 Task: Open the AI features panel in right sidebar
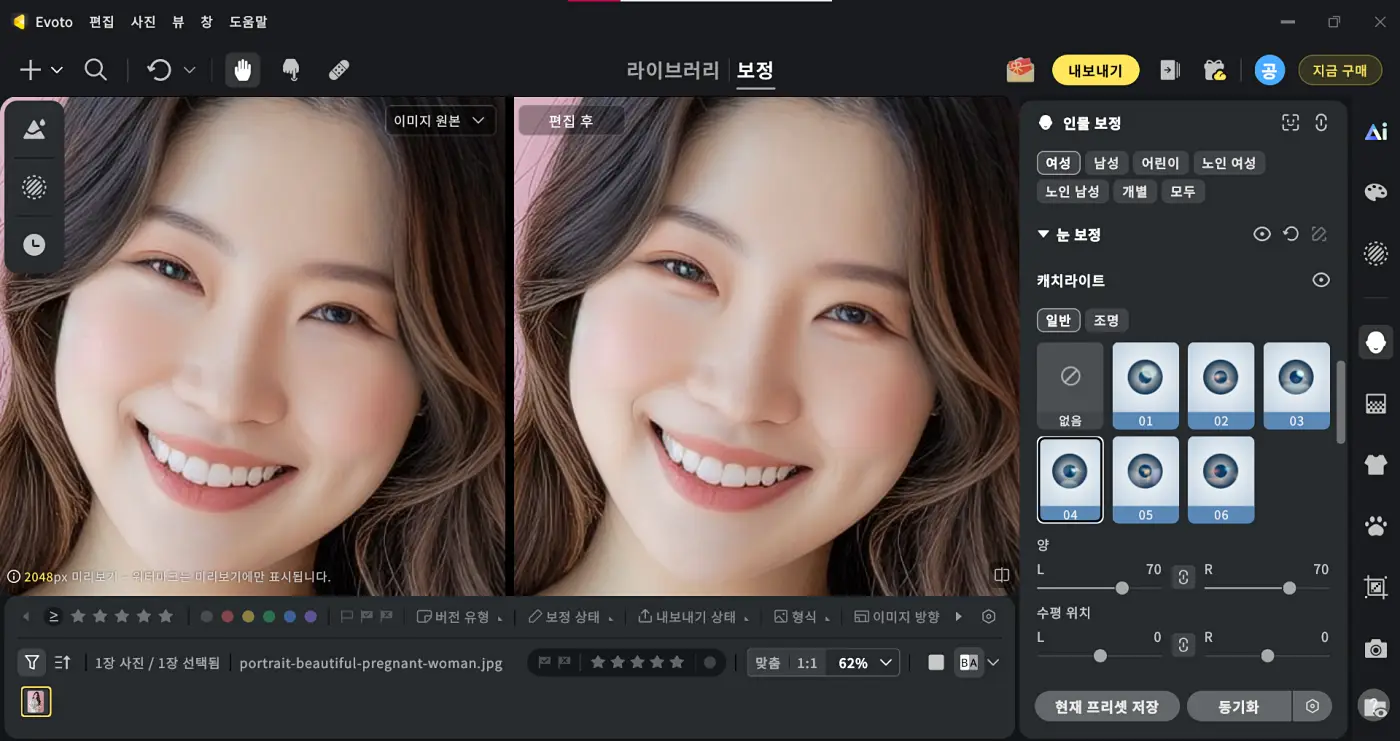(1376, 131)
